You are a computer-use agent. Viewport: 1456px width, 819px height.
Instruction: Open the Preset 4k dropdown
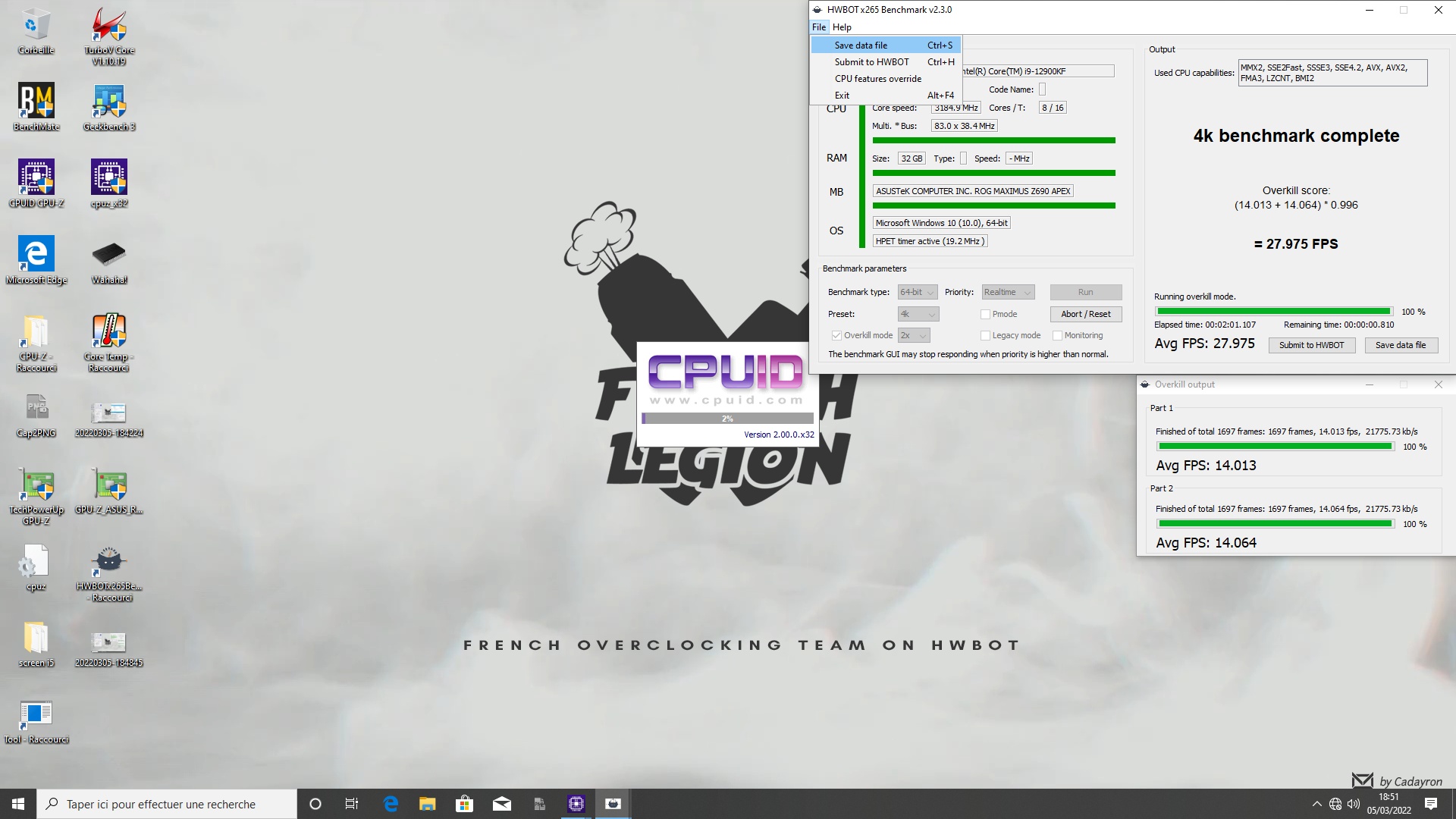[918, 314]
